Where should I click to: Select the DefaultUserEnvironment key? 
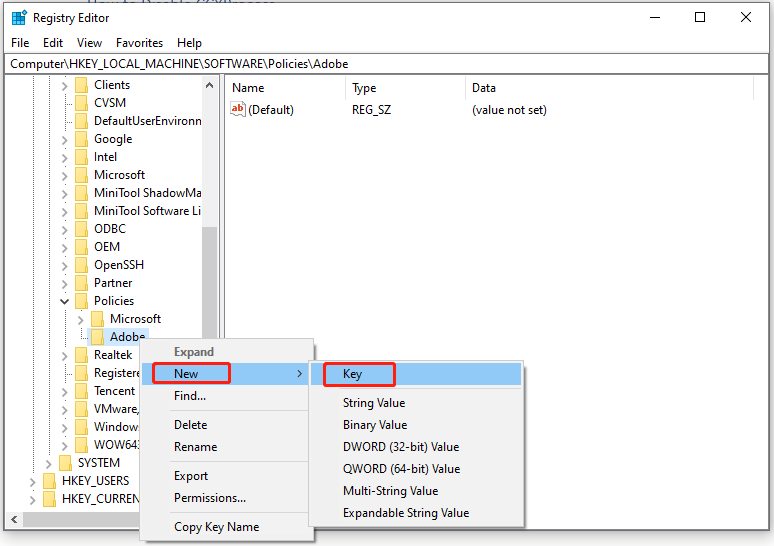pos(148,121)
